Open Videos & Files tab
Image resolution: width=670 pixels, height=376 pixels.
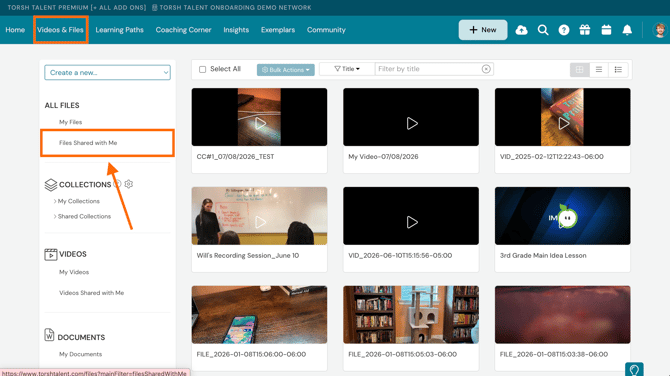(x=60, y=30)
